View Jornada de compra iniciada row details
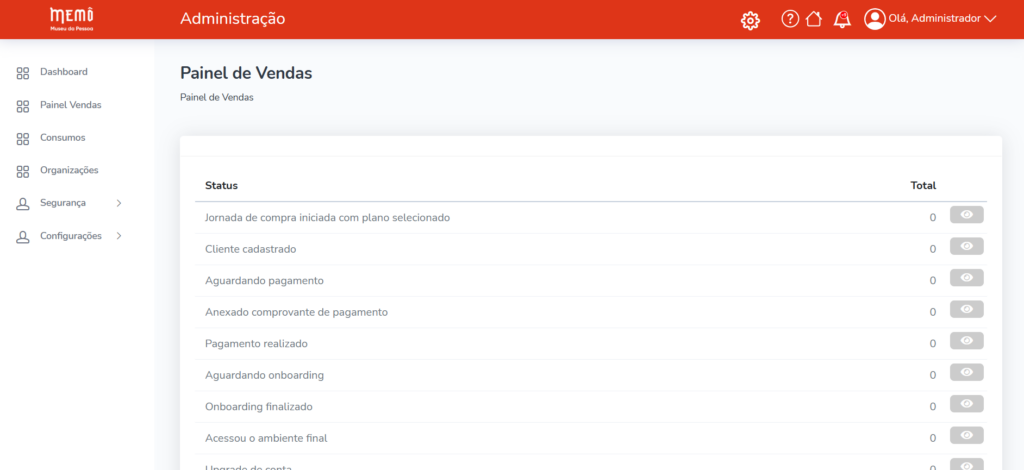The width and height of the screenshot is (1024, 470). (966, 215)
